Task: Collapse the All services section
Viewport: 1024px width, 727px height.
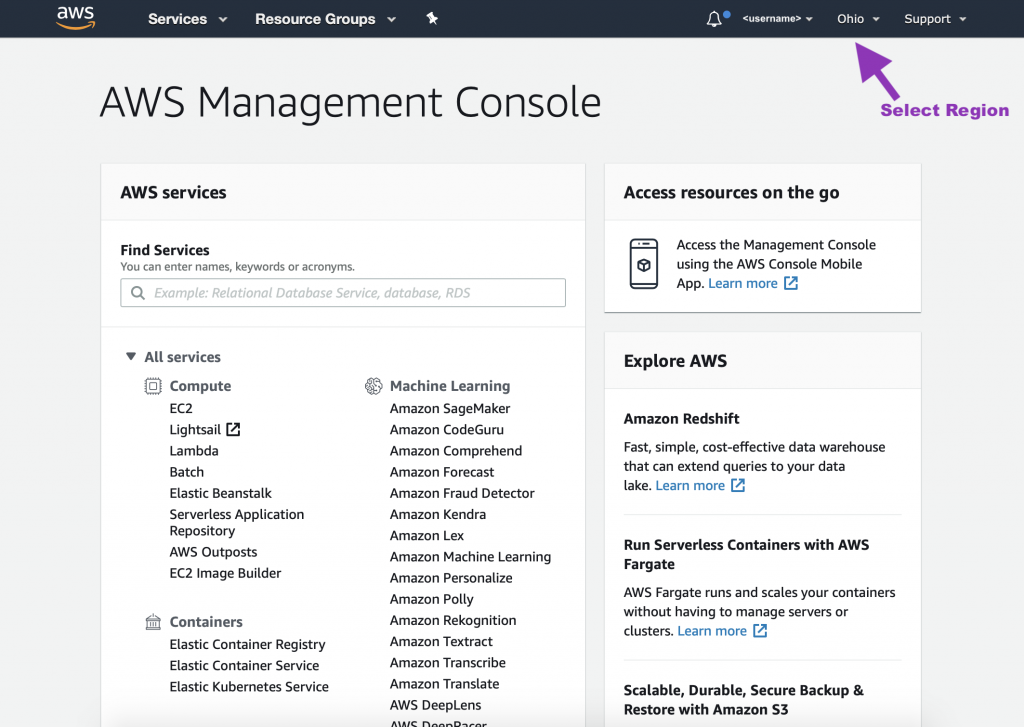Action: pos(131,357)
